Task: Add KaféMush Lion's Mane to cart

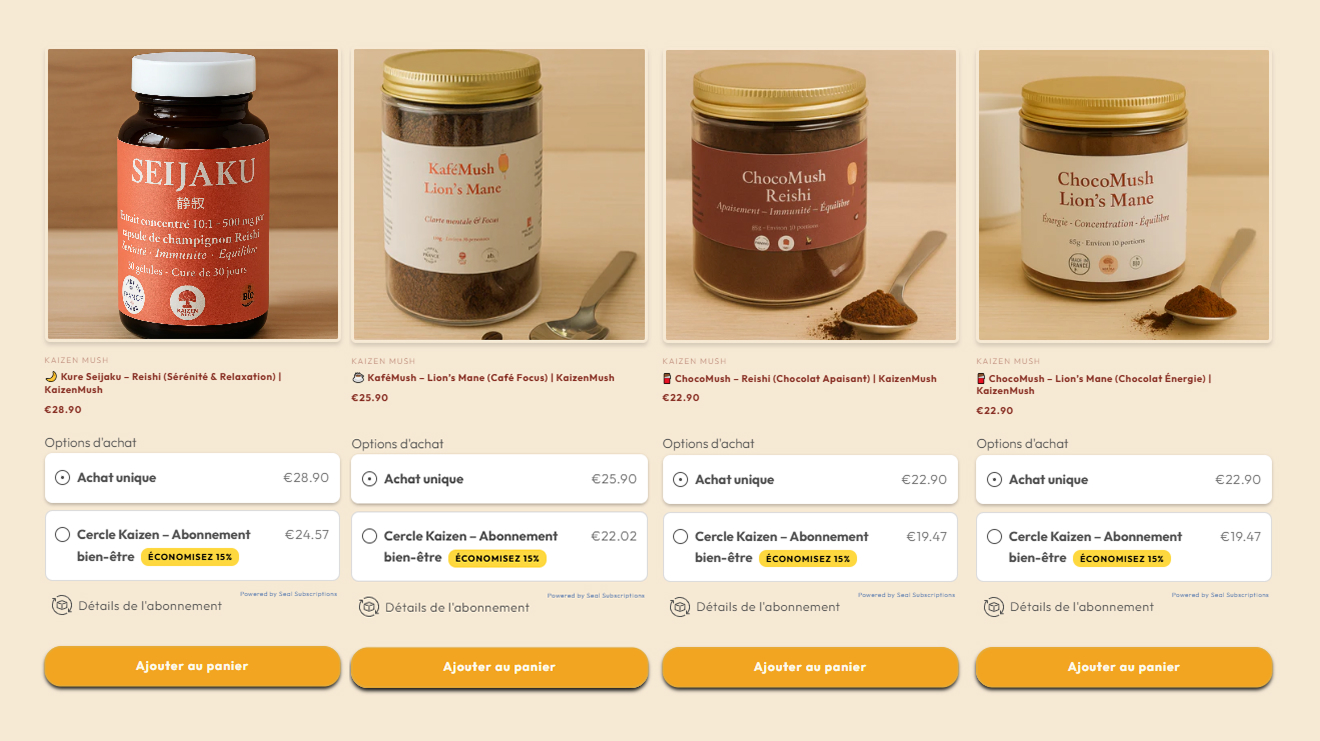Action: tap(499, 667)
